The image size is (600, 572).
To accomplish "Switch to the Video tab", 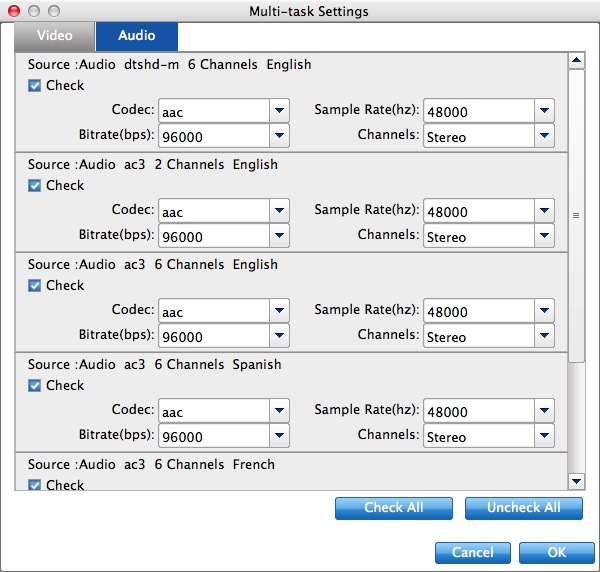I will click(55, 36).
